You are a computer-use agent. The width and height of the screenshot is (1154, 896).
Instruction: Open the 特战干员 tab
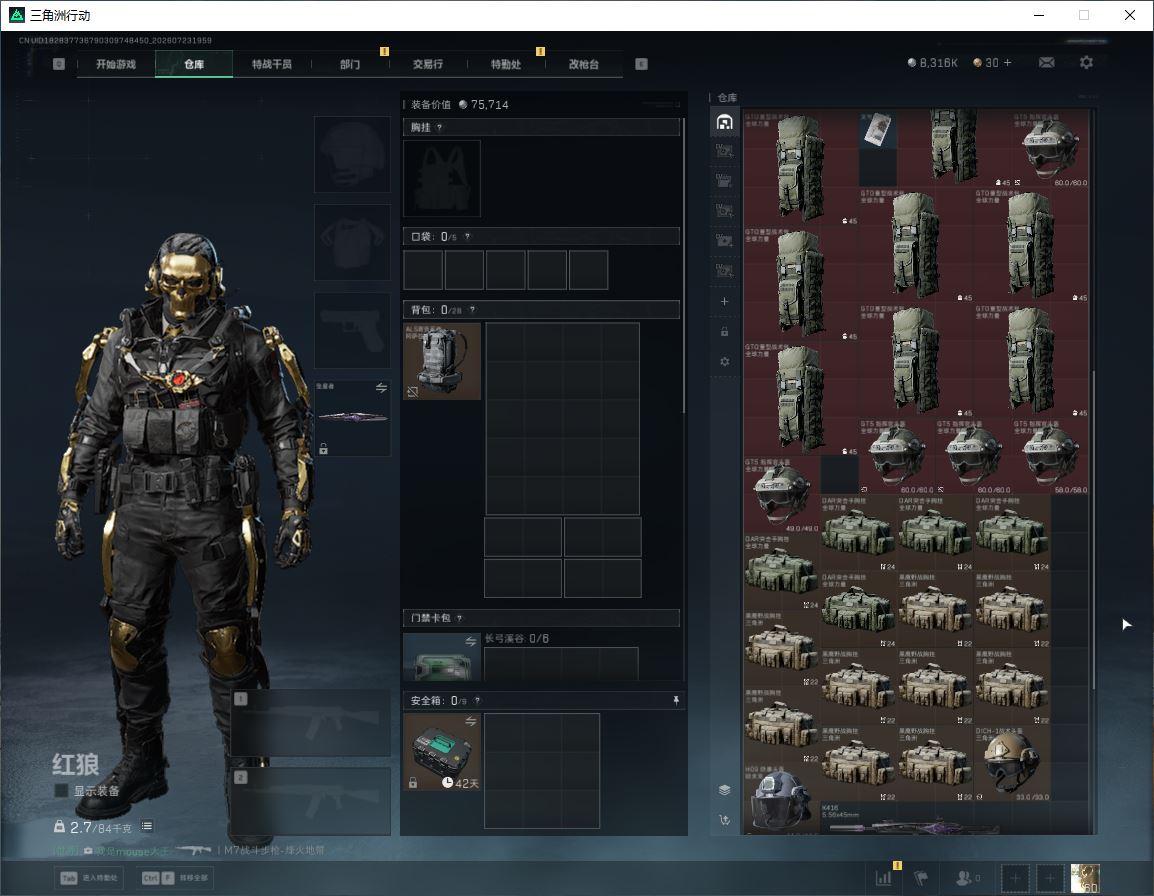[x=272, y=64]
